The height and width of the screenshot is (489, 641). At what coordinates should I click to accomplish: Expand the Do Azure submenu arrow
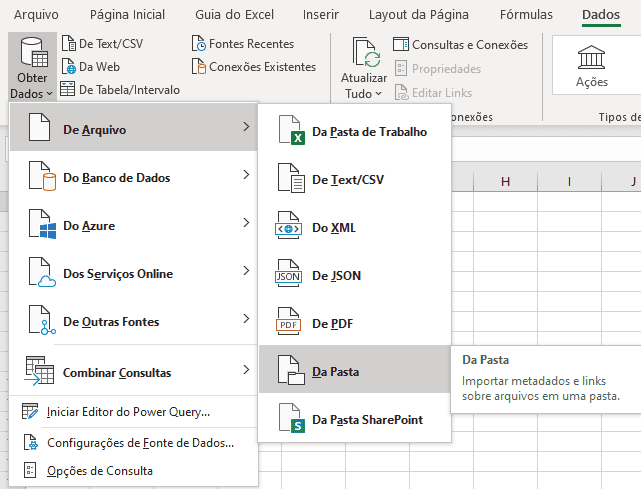246,223
